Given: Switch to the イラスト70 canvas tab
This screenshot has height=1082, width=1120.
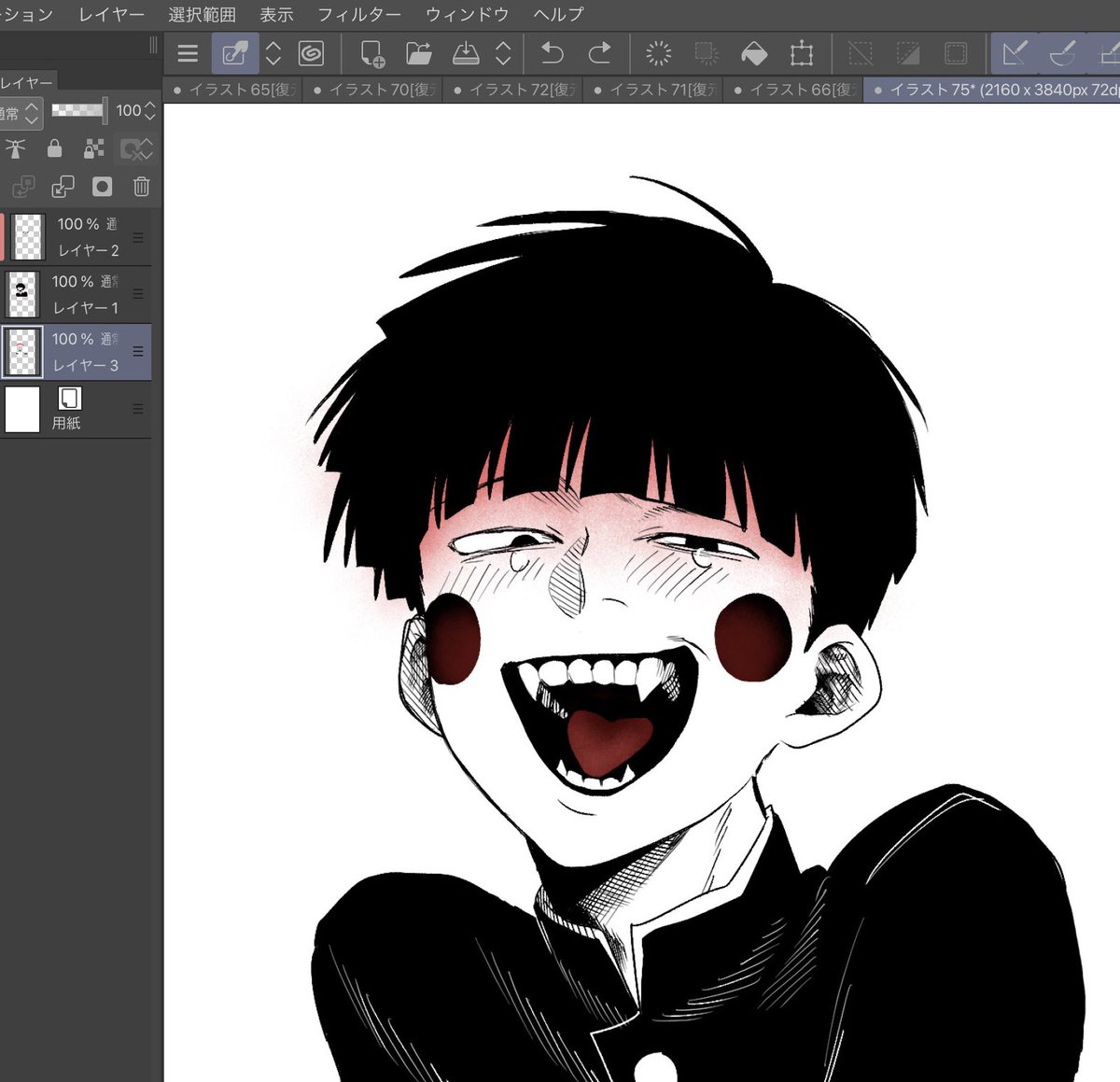Looking at the screenshot, I should coord(373,90).
